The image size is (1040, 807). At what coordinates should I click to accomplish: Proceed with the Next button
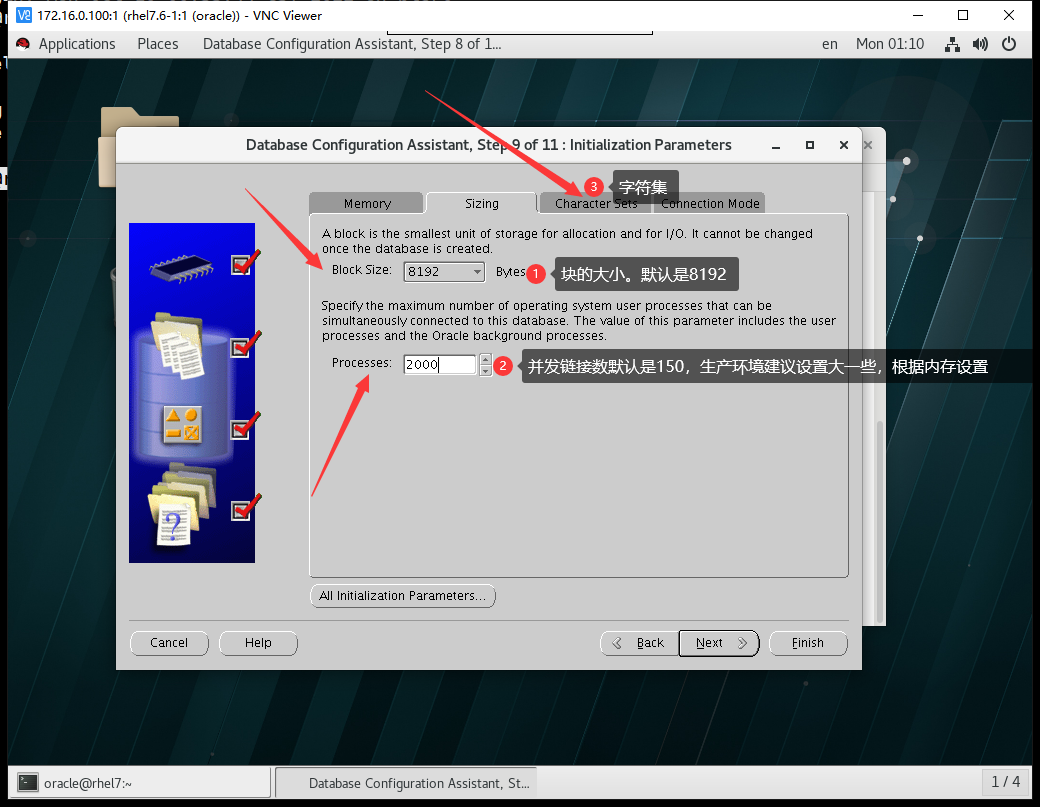[719, 643]
